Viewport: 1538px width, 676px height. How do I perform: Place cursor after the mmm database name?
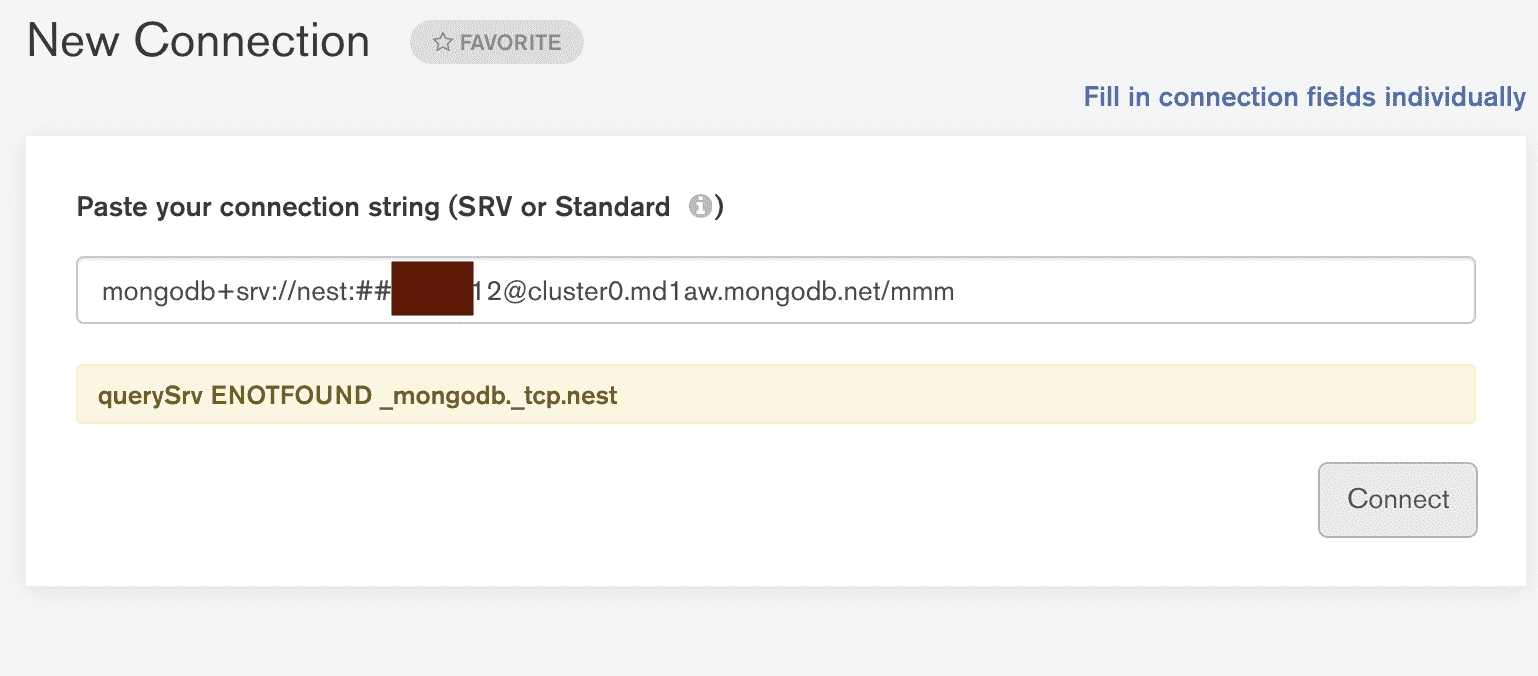point(956,292)
